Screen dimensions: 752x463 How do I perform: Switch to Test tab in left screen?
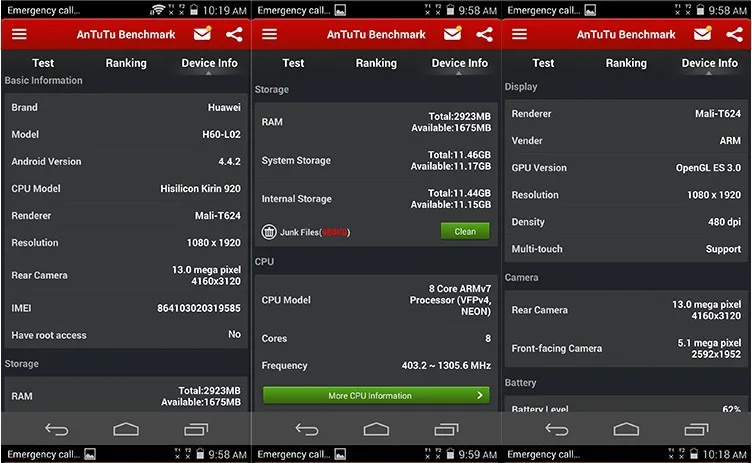pos(43,63)
